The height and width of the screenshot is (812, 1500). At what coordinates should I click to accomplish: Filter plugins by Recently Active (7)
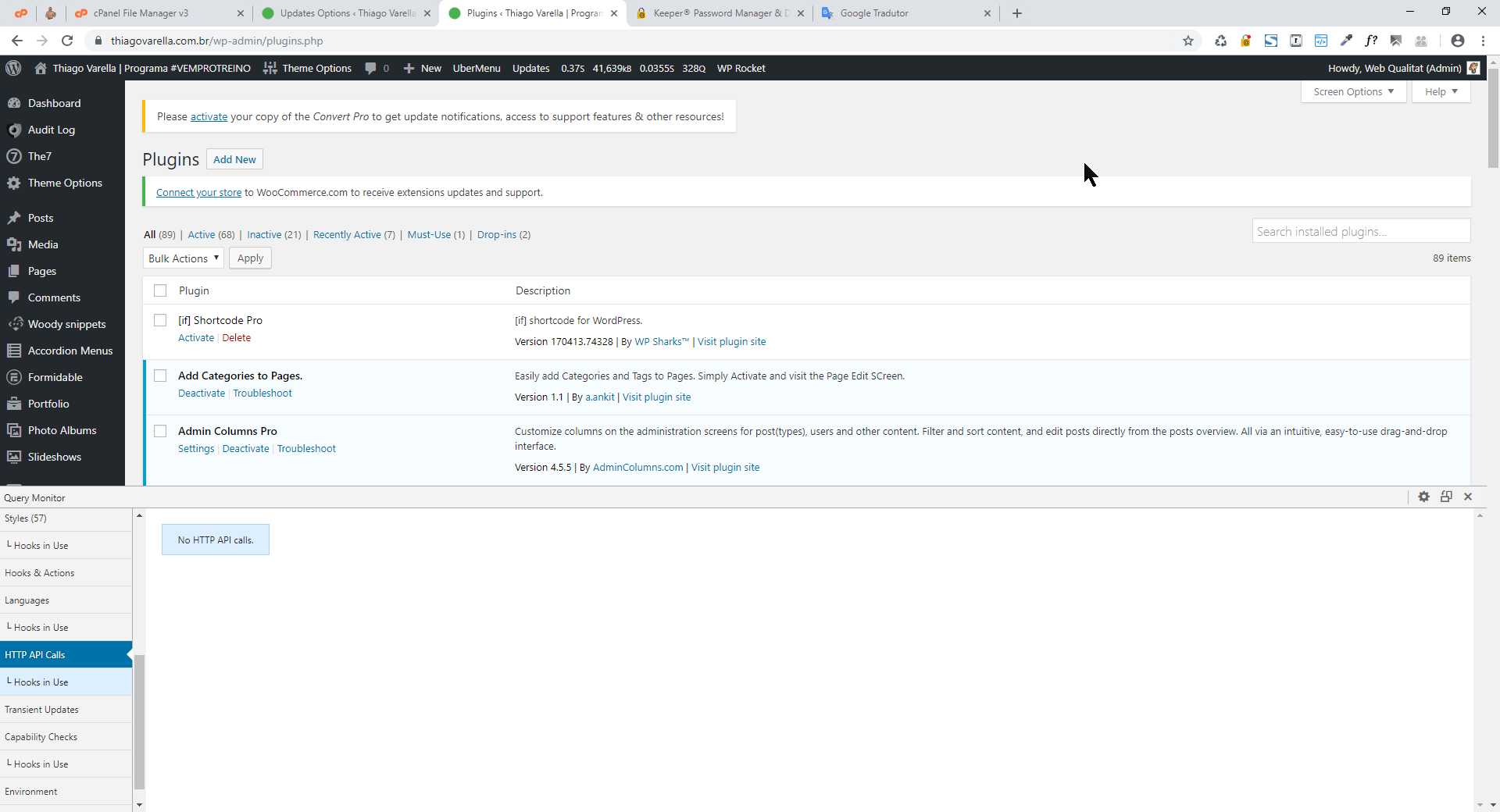354,235
